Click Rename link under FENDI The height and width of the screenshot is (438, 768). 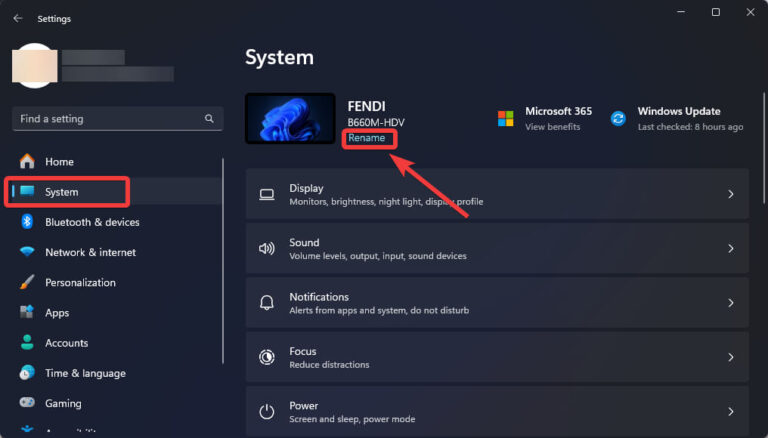click(x=366, y=138)
